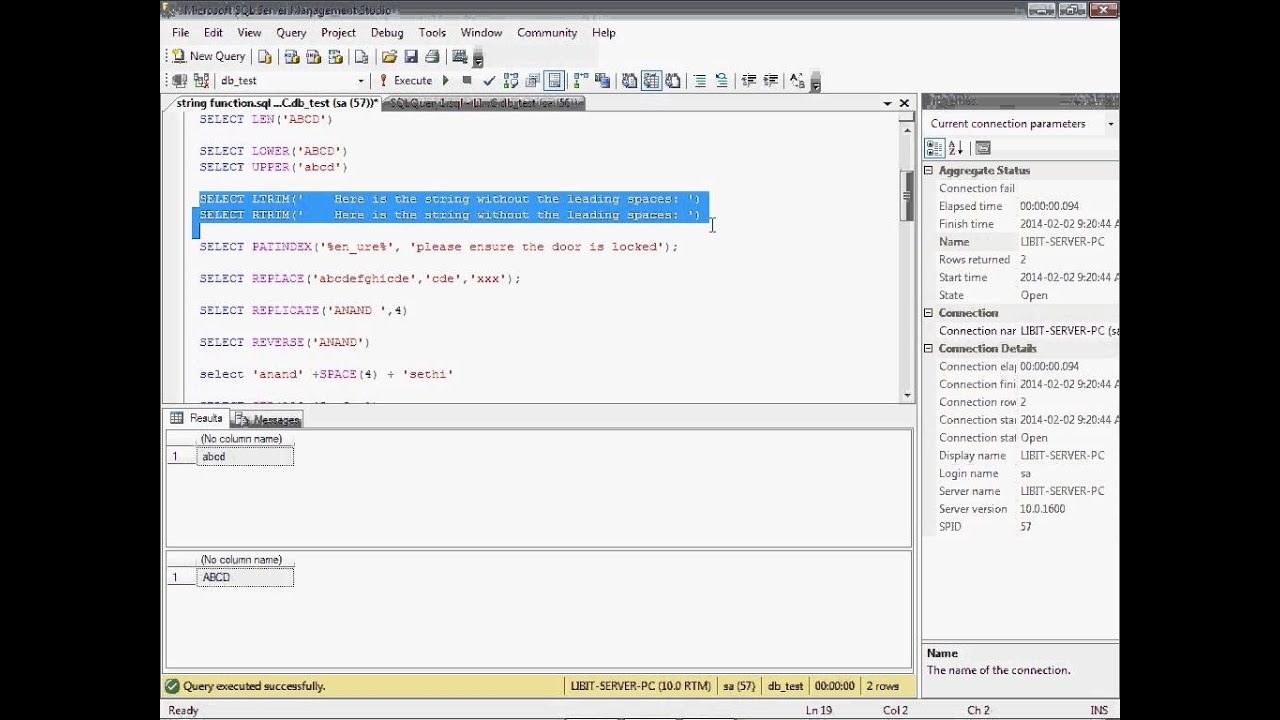
Task: Display the Estimated Execution Plan
Action: (511, 81)
